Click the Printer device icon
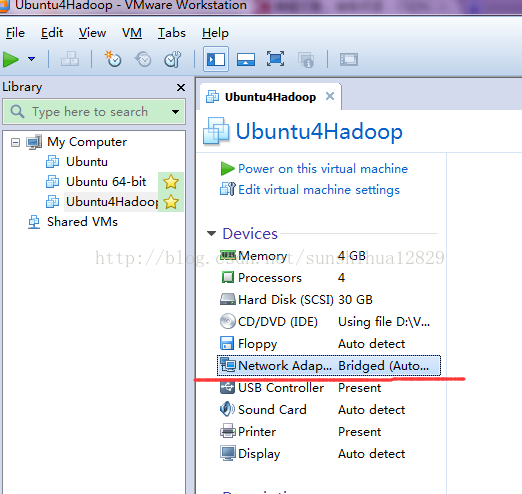 (228, 431)
